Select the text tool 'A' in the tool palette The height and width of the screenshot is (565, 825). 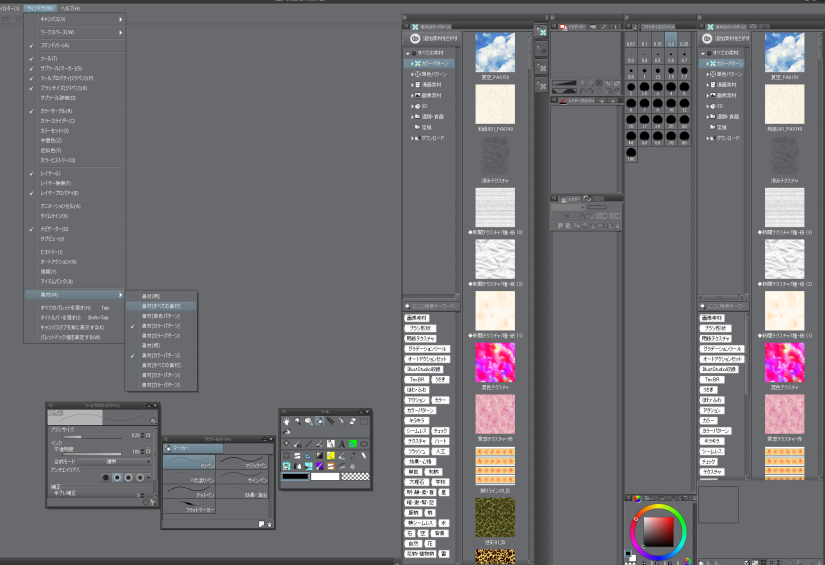coord(341,443)
